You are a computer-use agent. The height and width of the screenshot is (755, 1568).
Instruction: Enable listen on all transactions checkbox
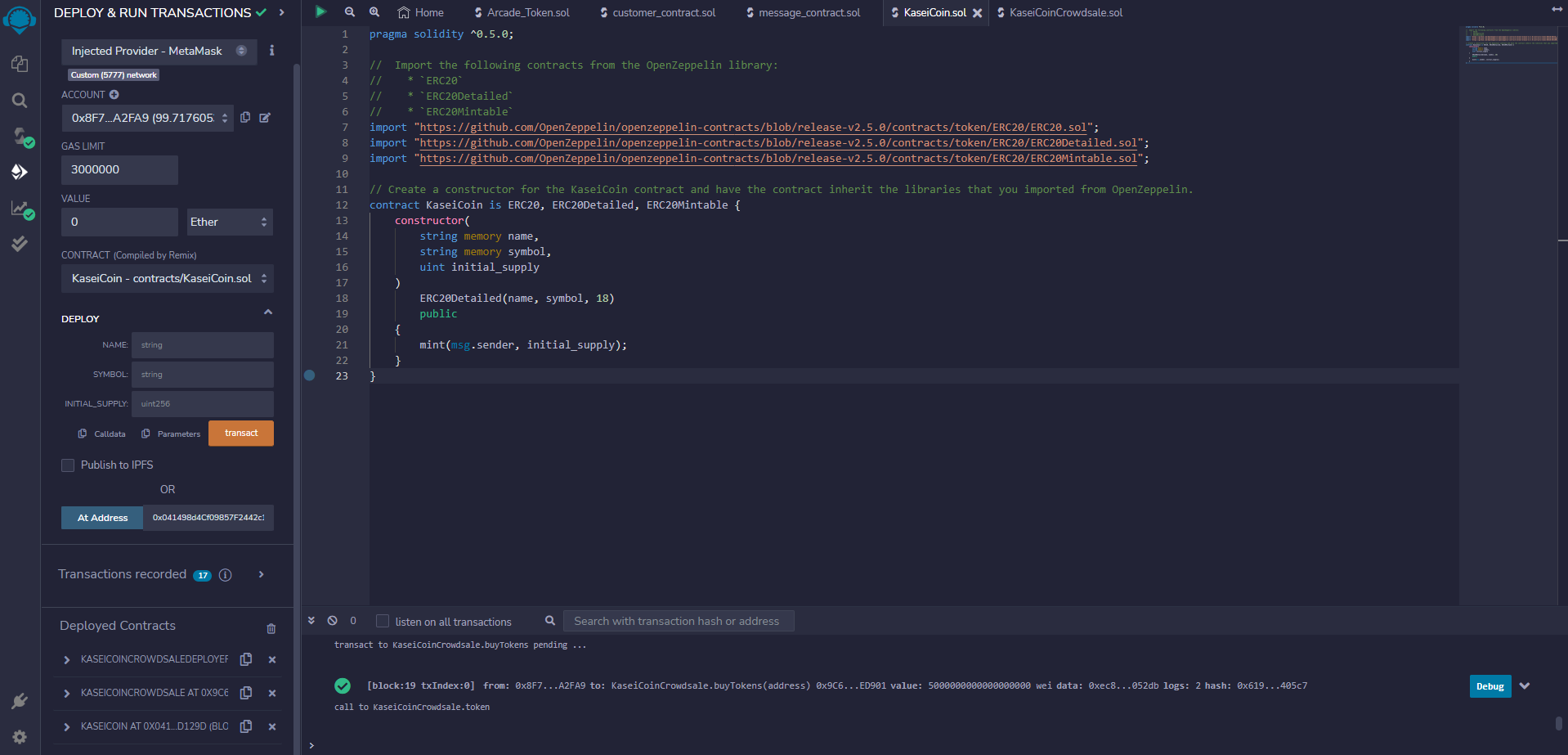coord(382,621)
